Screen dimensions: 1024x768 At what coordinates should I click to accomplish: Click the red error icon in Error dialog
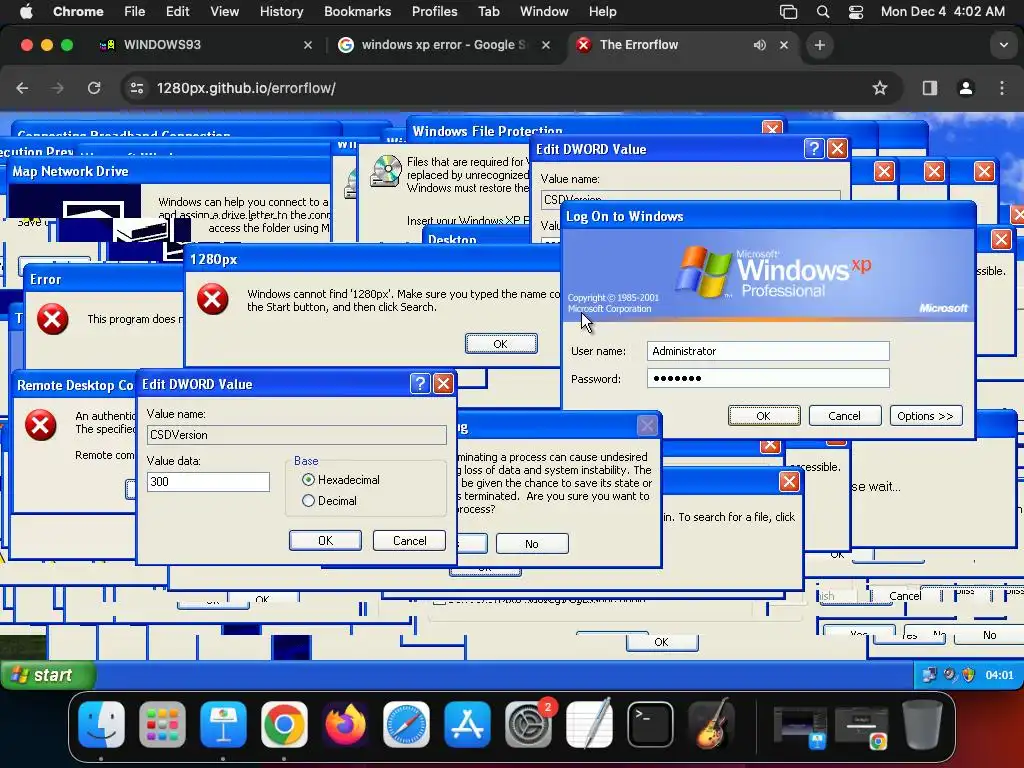coord(53,319)
